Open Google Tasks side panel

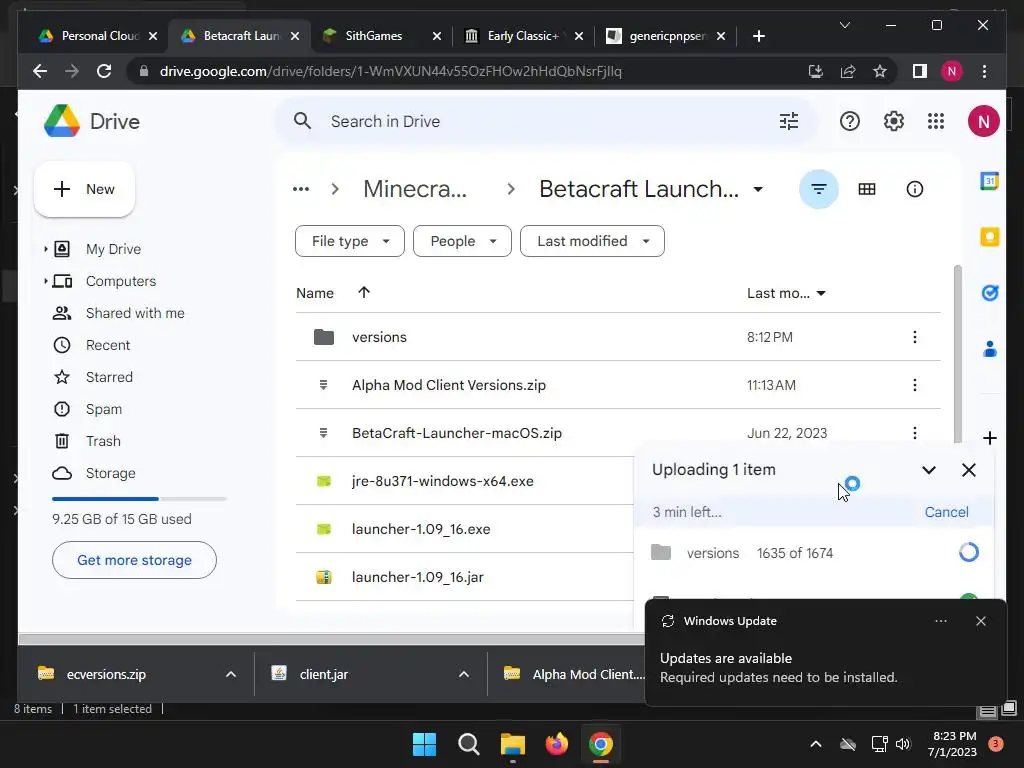point(989,293)
